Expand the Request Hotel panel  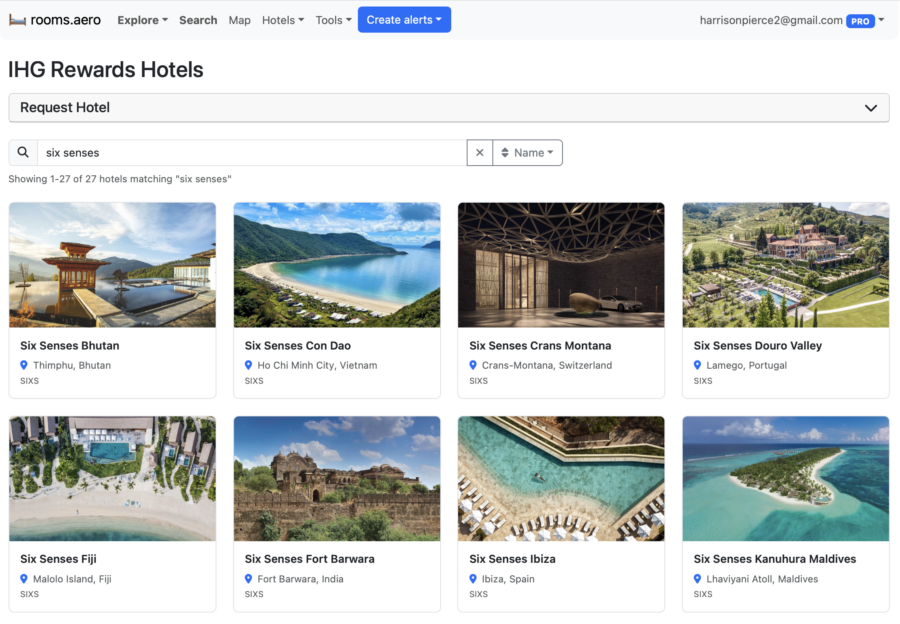pos(449,108)
